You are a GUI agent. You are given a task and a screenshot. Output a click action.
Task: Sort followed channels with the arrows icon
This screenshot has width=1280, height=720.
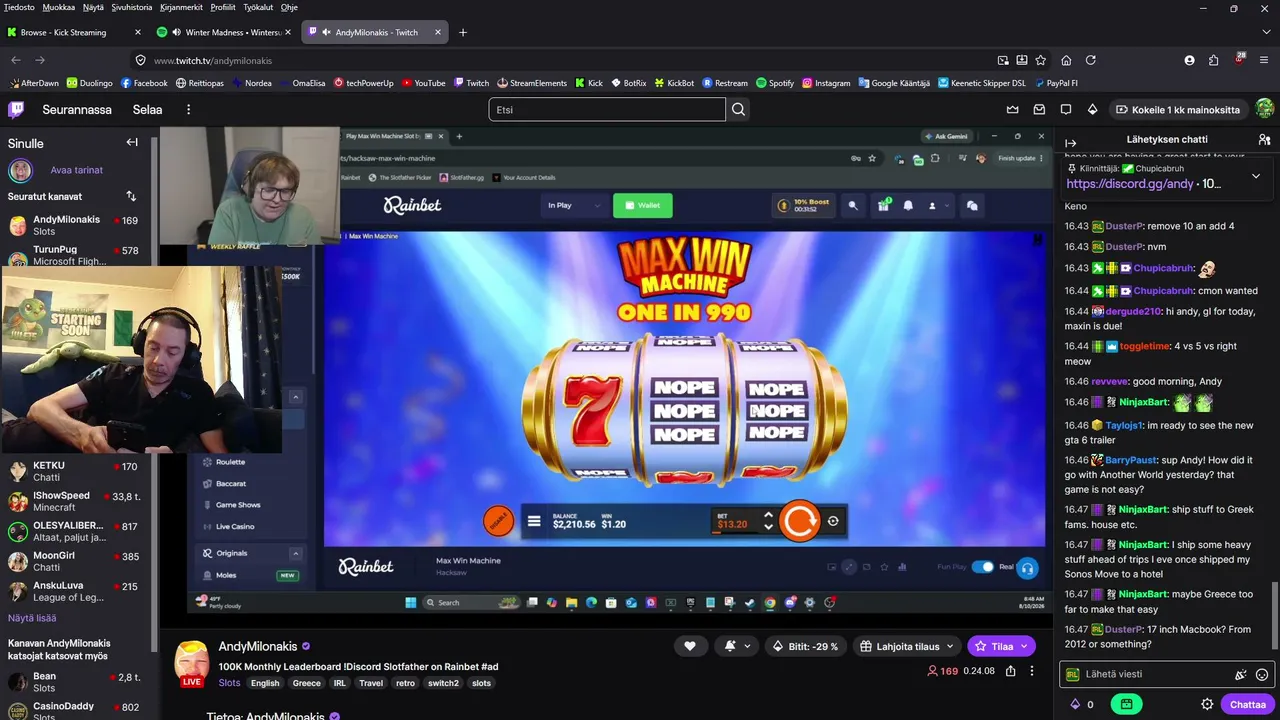(131, 196)
